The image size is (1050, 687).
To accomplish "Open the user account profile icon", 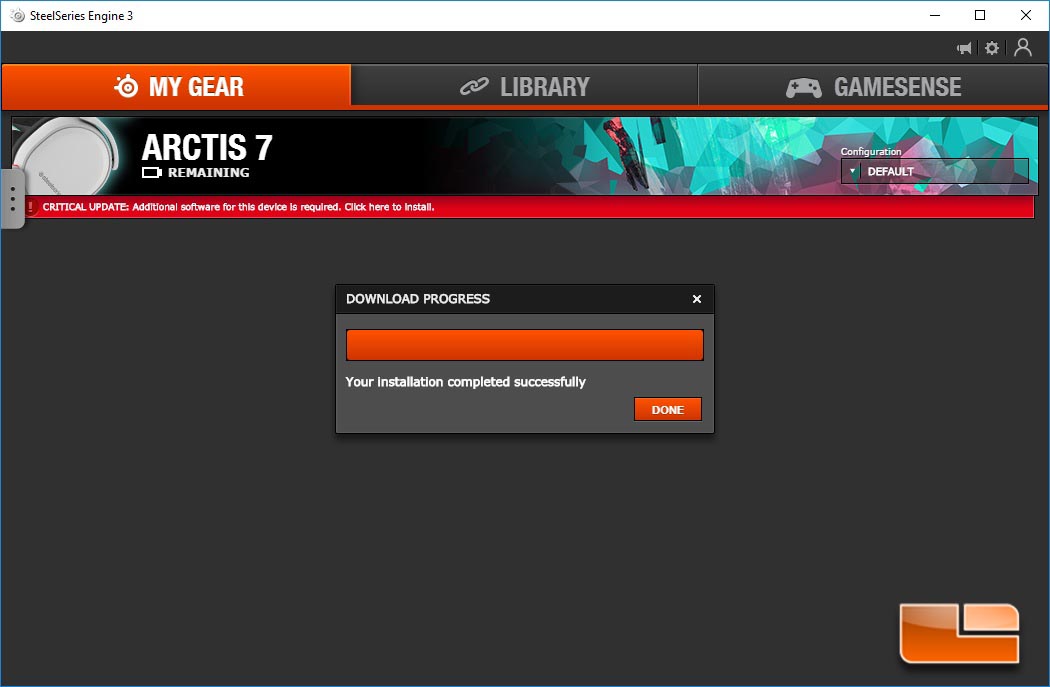I will (x=1023, y=48).
